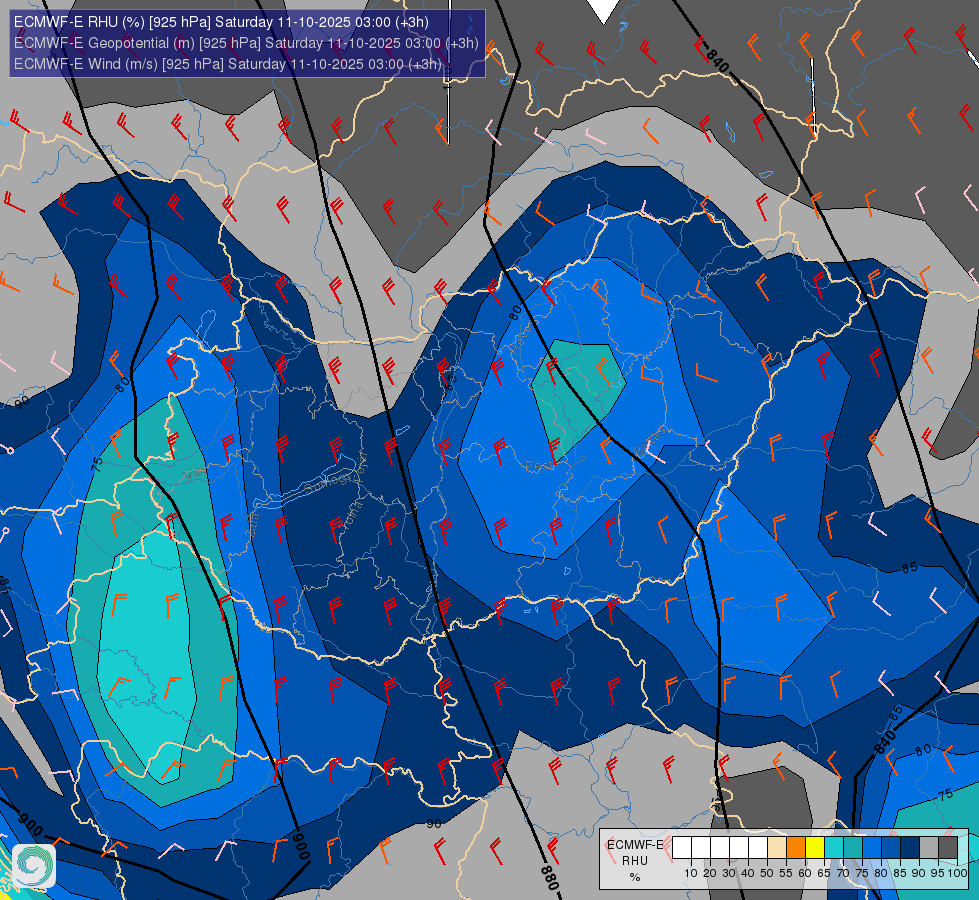Click legend tick label 55
Image resolution: width=979 pixels, height=900 pixels.
pos(786,873)
